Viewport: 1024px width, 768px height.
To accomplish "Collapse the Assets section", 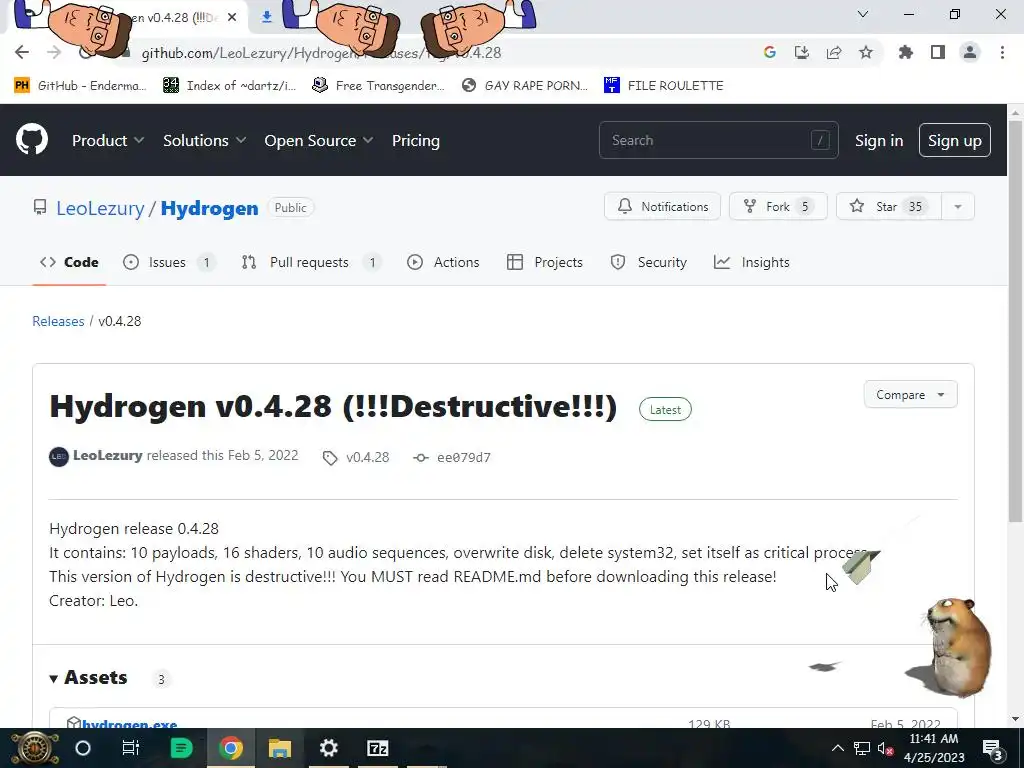I will [x=88, y=678].
